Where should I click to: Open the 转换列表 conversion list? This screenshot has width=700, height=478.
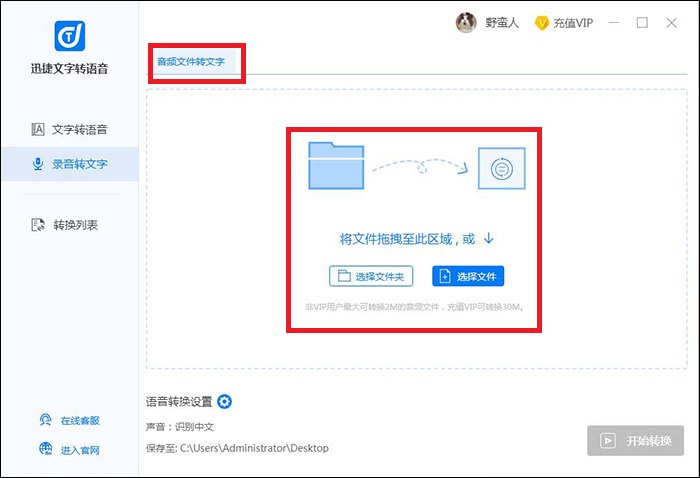[x=69, y=225]
